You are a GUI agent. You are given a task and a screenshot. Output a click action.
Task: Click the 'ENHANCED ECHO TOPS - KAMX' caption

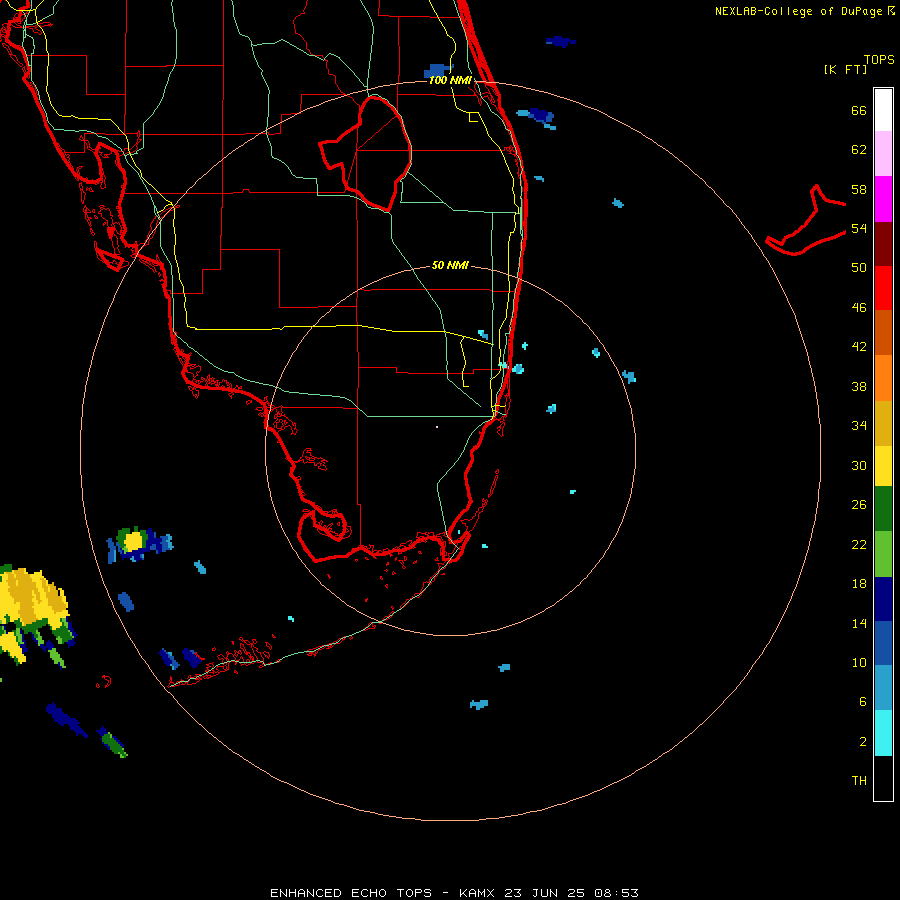point(384,893)
